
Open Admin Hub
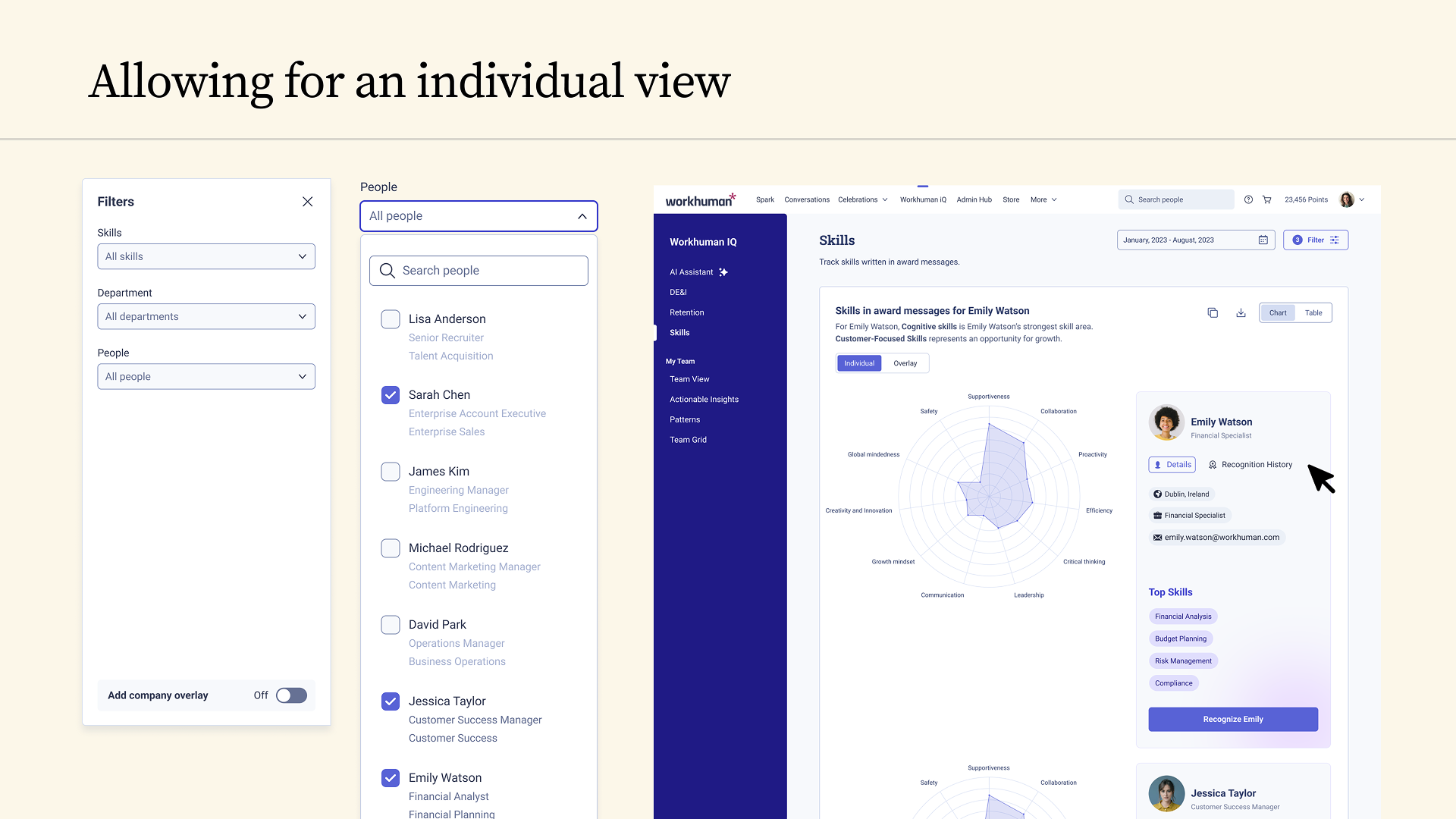(x=974, y=200)
